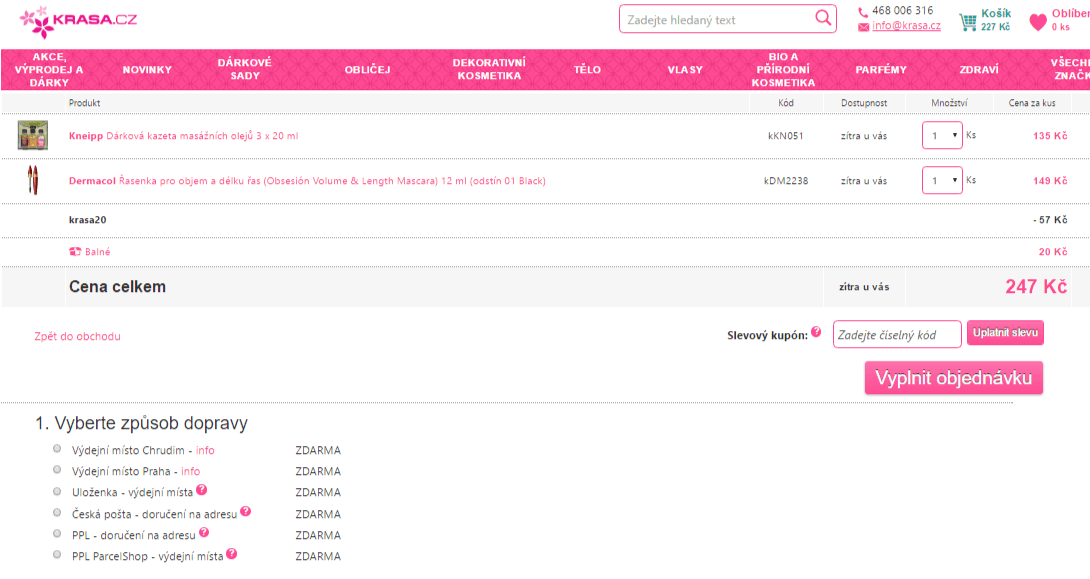Click krasa20 coupon row text

[88, 220]
